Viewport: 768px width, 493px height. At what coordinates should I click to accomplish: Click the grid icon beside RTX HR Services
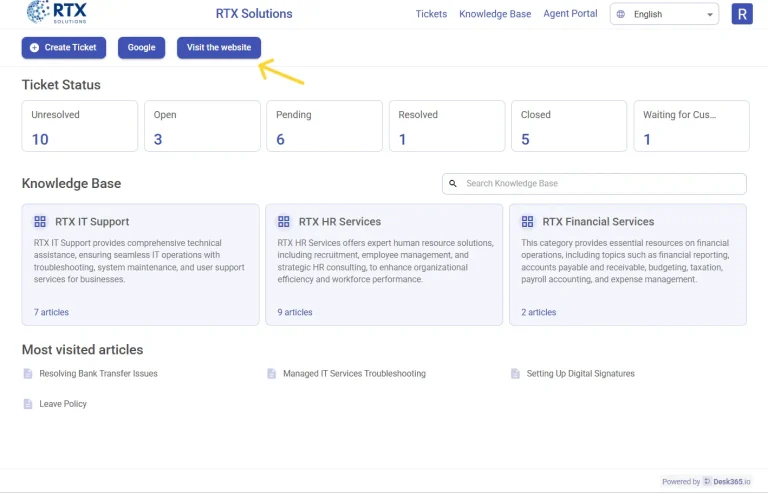[x=284, y=222]
